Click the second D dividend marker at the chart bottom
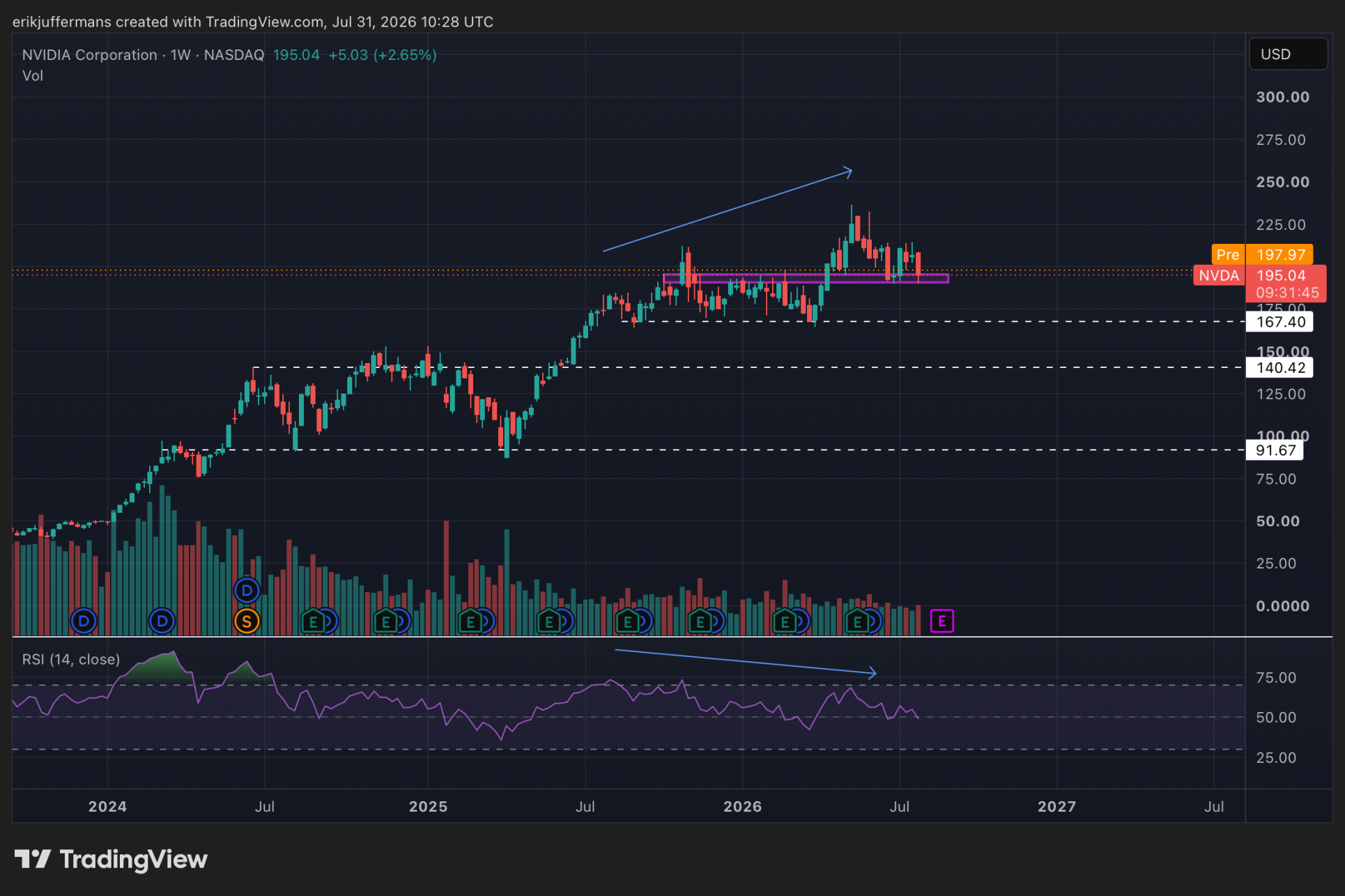Image resolution: width=1345 pixels, height=896 pixels. point(162,620)
